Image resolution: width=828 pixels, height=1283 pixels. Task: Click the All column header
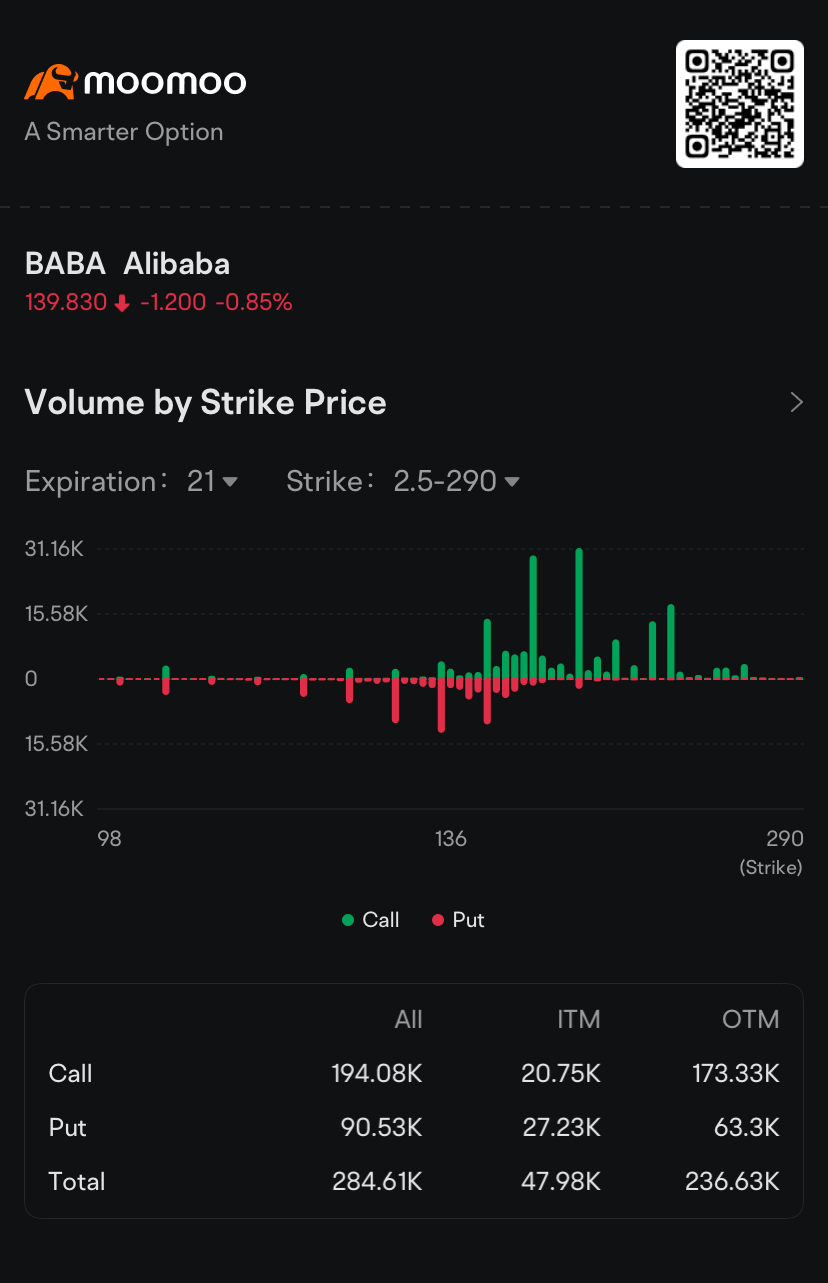[x=408, y=1019]
